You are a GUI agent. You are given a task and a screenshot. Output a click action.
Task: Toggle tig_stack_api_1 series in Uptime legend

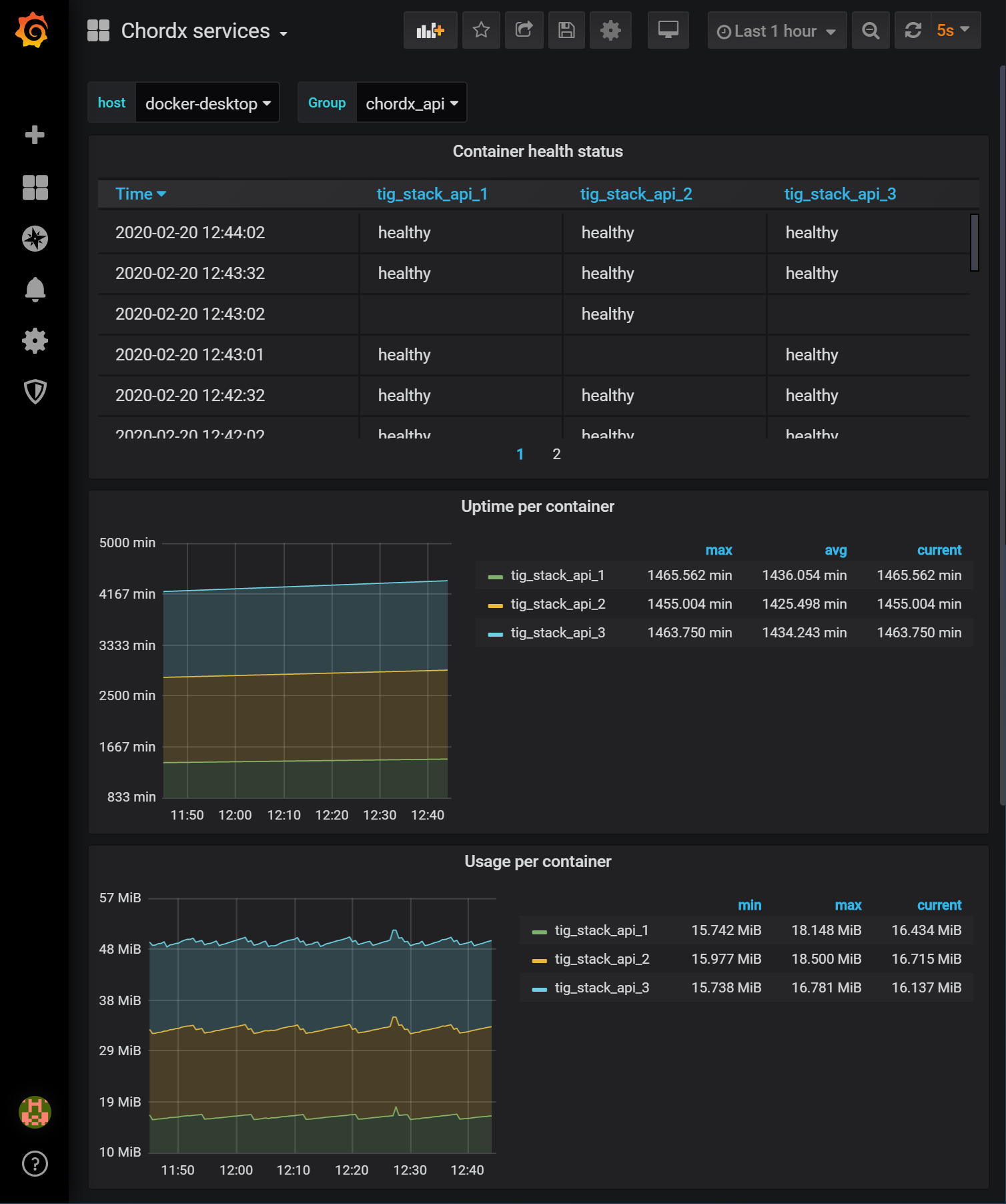click(x=558, y=575)
